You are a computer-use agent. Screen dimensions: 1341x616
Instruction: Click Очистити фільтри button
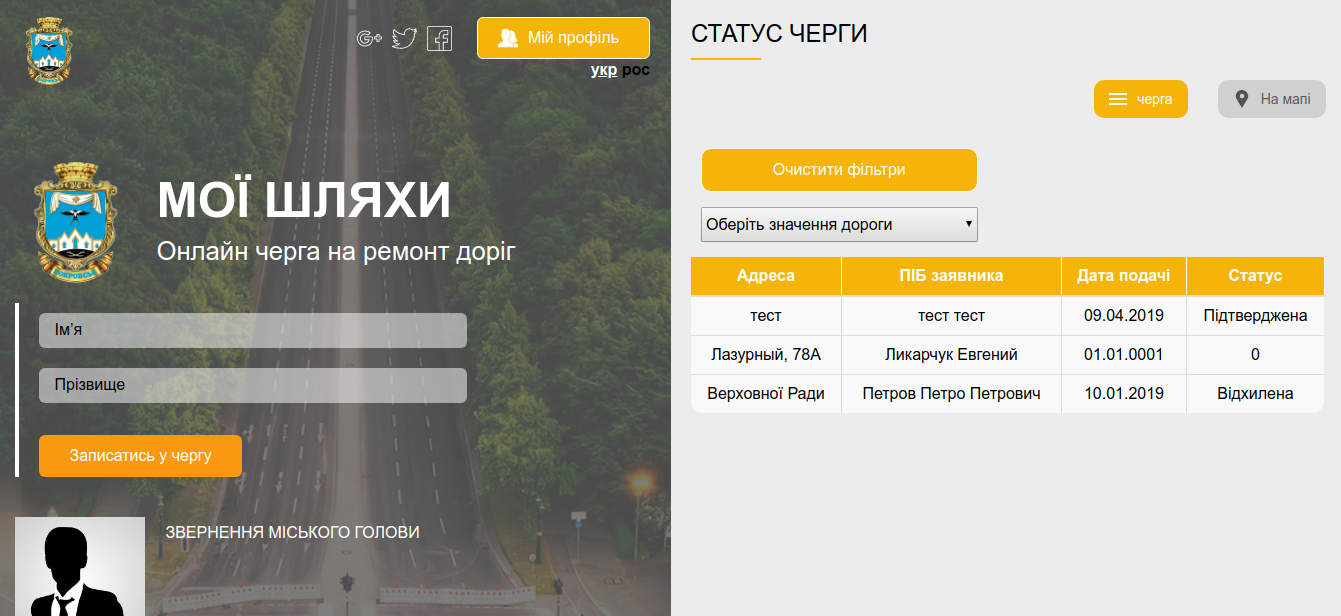click(x=839, y=170)
